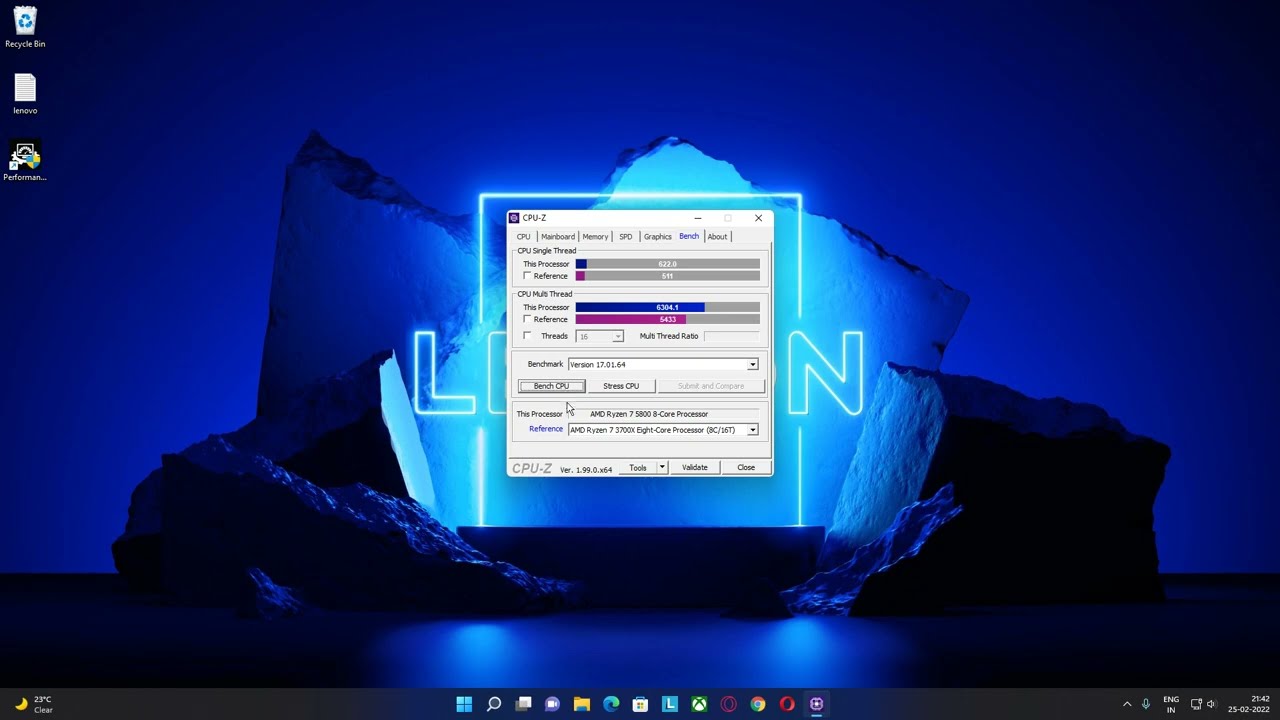Open the Recycle Bin desktop icon
1280x720 pixels.
(25, 27)
